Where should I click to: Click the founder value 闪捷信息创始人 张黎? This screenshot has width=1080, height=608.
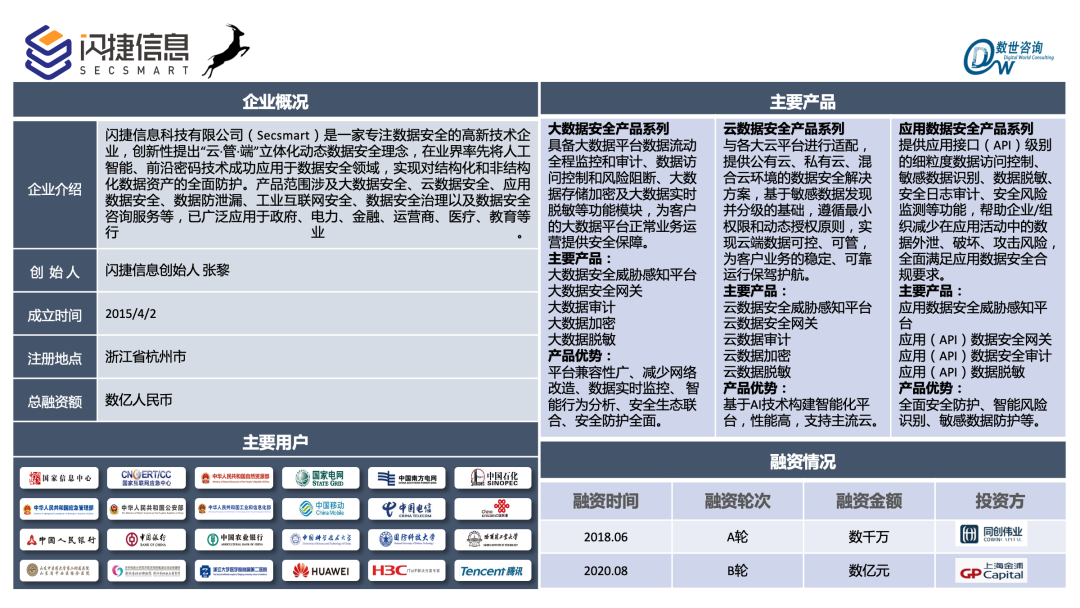(167, 270)
